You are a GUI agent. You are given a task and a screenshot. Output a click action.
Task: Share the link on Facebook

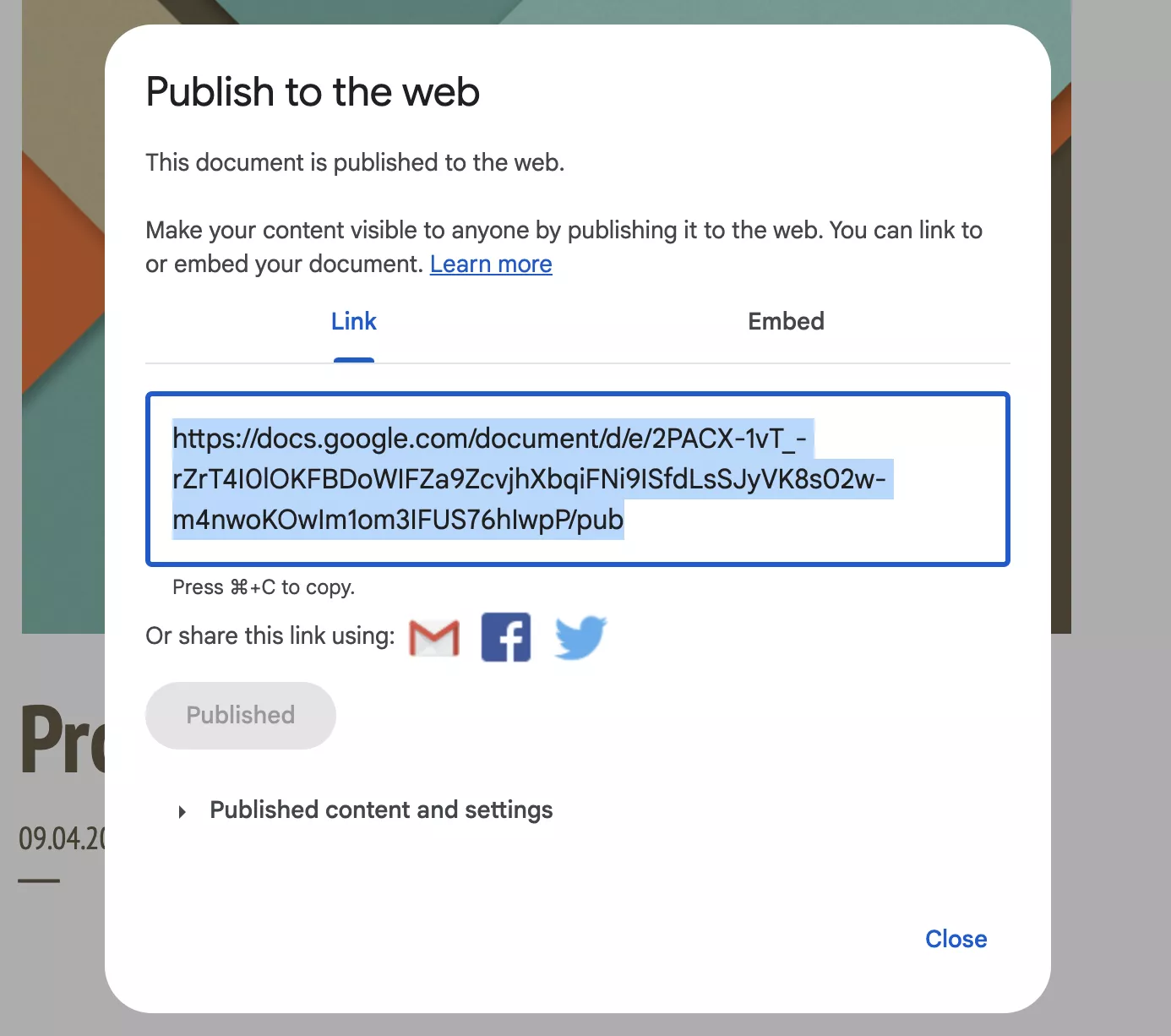click(506, 637)
